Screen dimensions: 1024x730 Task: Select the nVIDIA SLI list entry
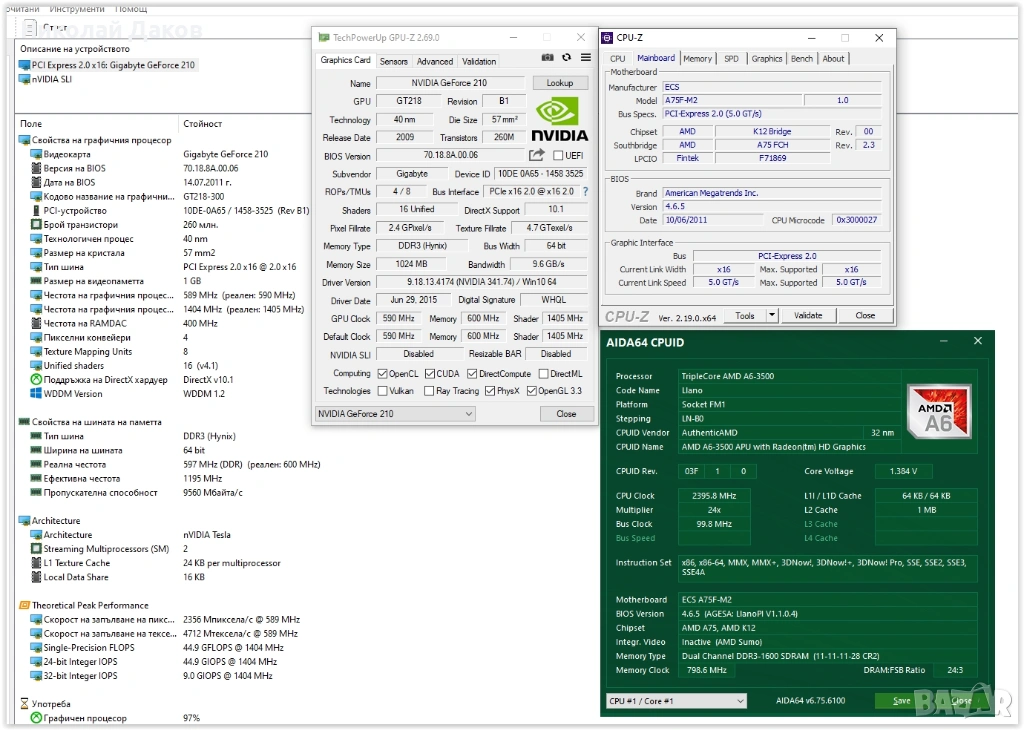51,79
